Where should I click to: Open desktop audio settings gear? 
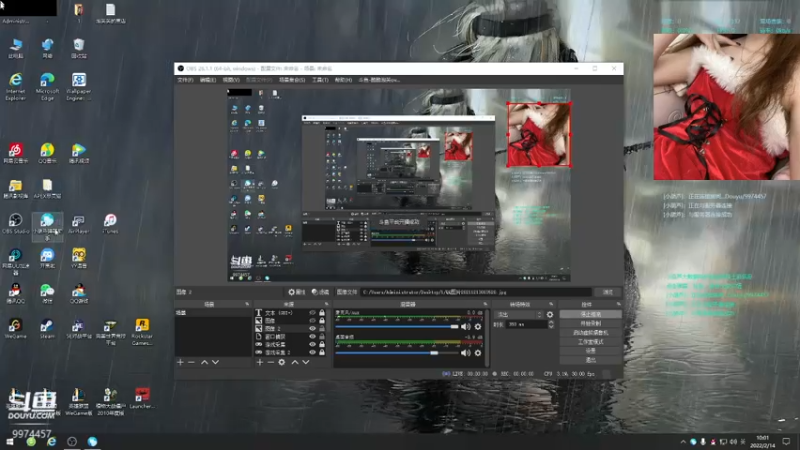[478, 353]
